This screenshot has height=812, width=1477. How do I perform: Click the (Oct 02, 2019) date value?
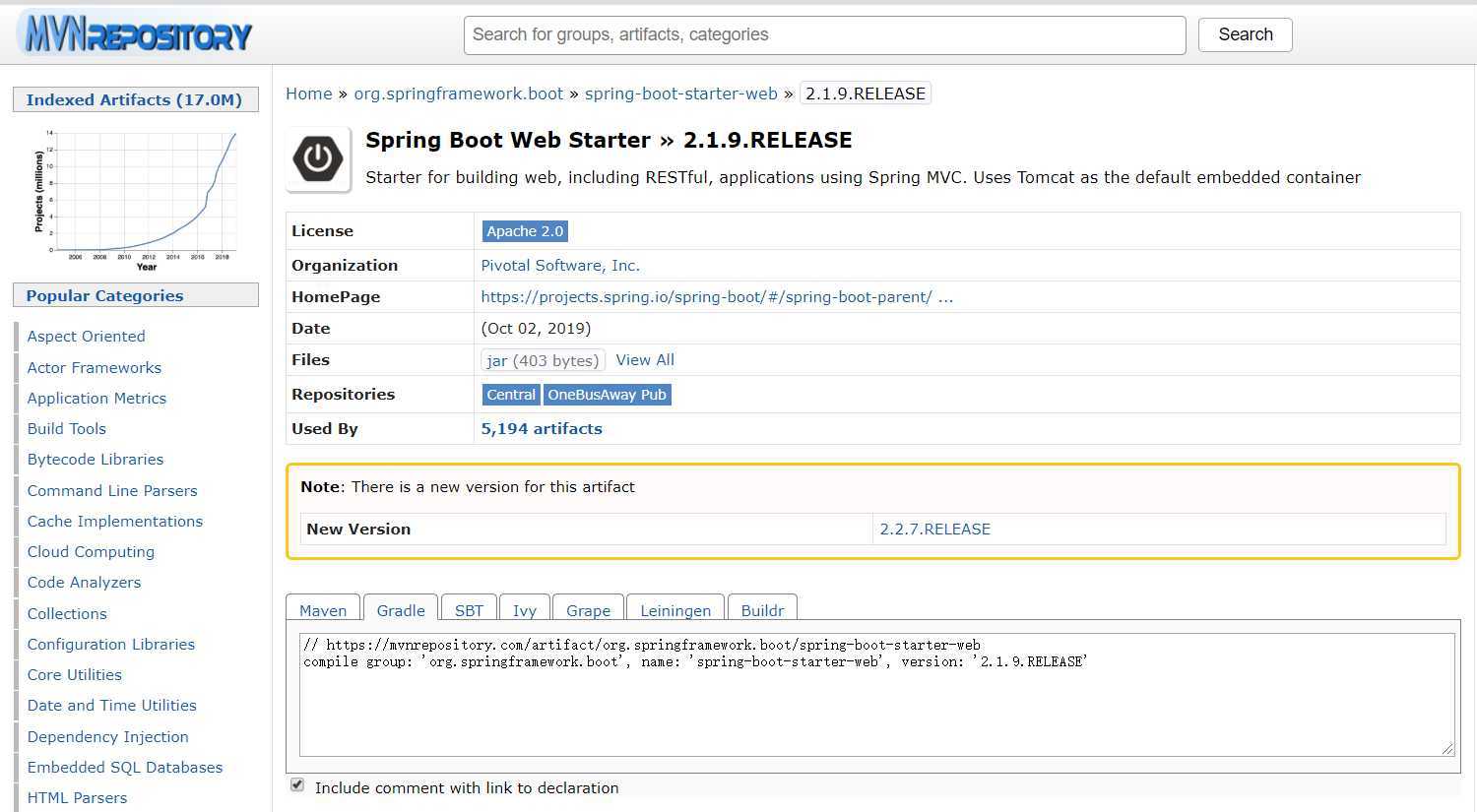click(x=536, y=329)
